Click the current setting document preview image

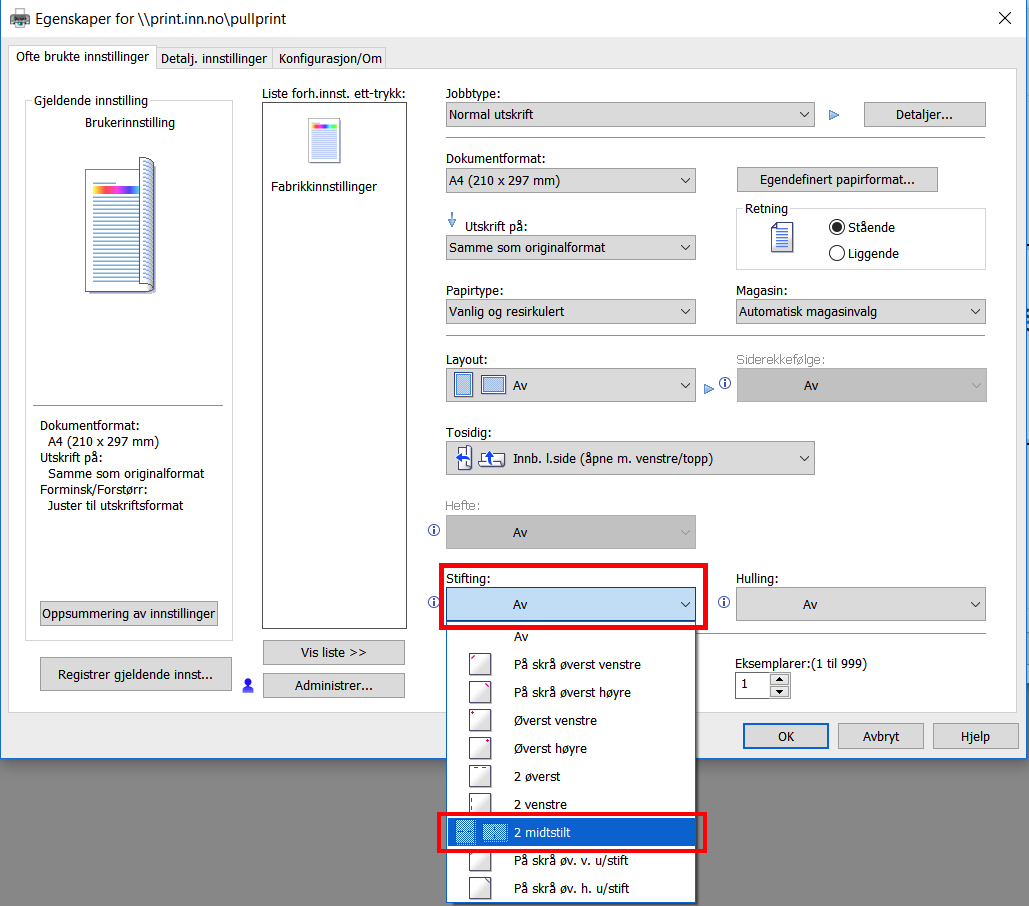(x=120, y=225)
